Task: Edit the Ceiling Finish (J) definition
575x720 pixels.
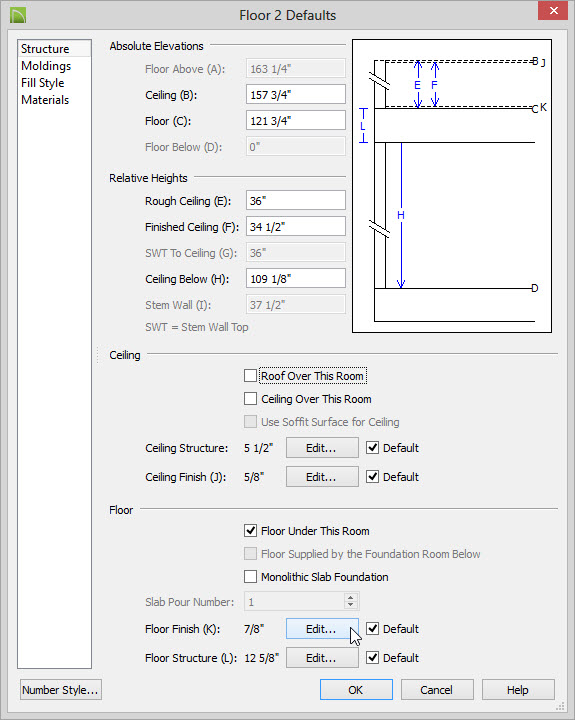Action: tap(322, 477)
